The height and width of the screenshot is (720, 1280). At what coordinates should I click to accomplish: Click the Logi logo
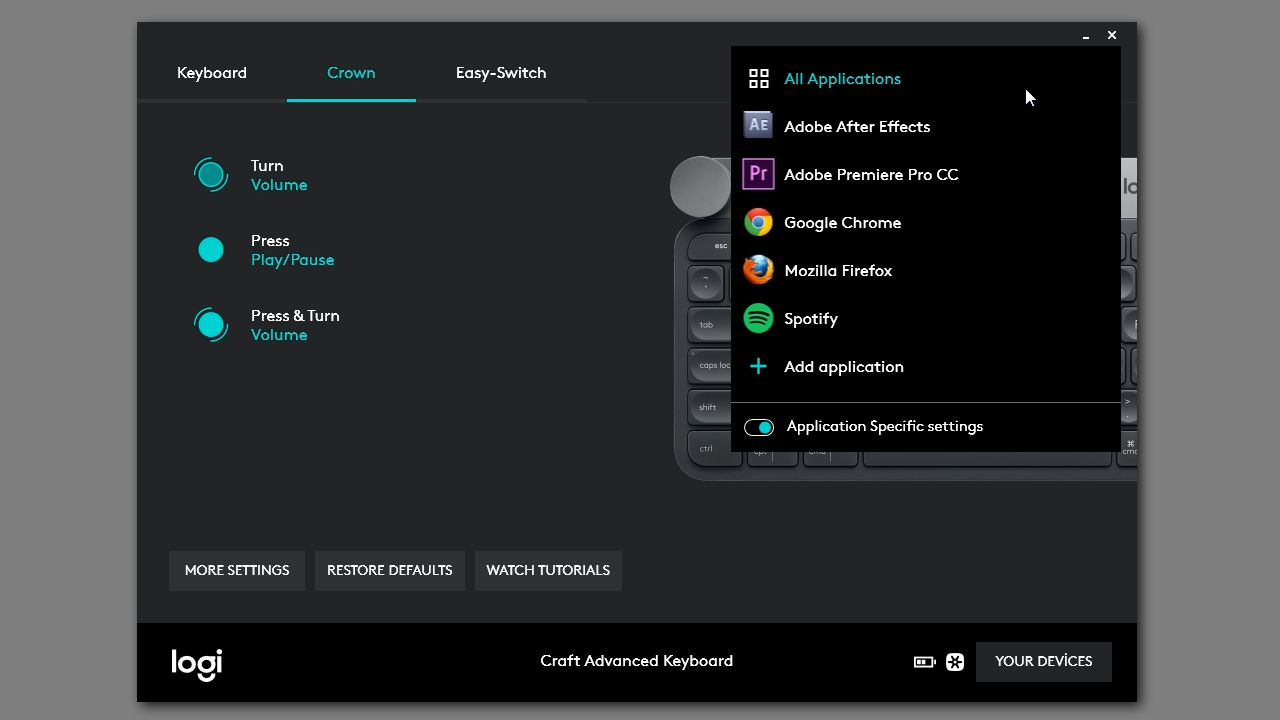click(197, 664)
